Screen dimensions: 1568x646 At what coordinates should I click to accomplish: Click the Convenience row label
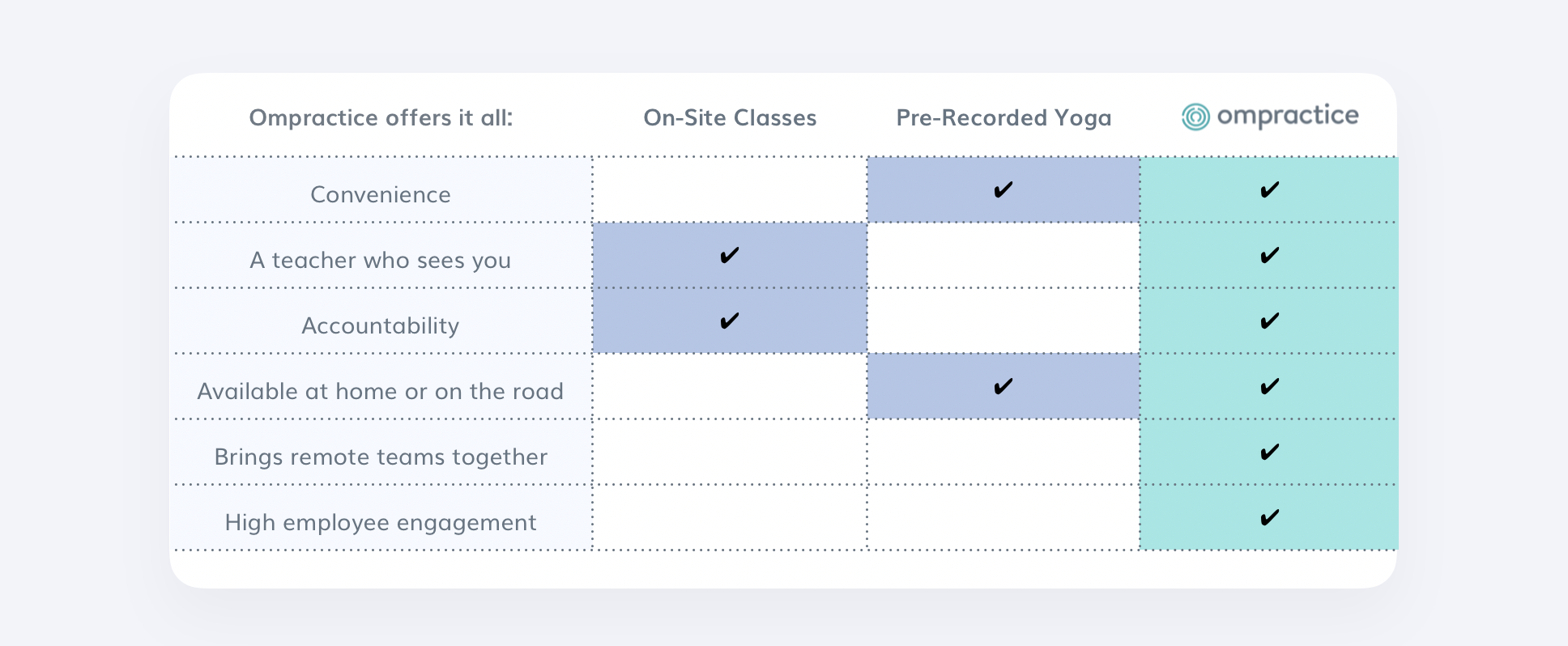(x=381, y=195)
